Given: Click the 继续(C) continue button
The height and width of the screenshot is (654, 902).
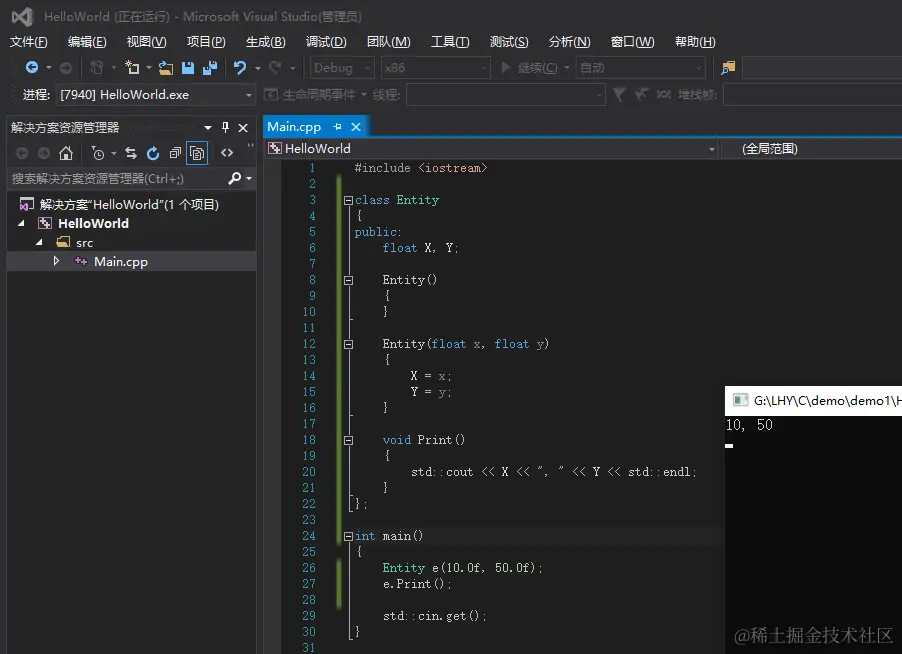Looking at the screenshot, I should click(529, 68).
